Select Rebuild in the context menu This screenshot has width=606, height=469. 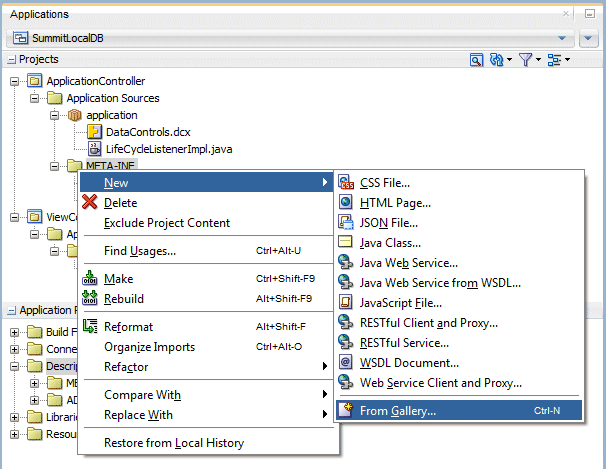(206, 298)
